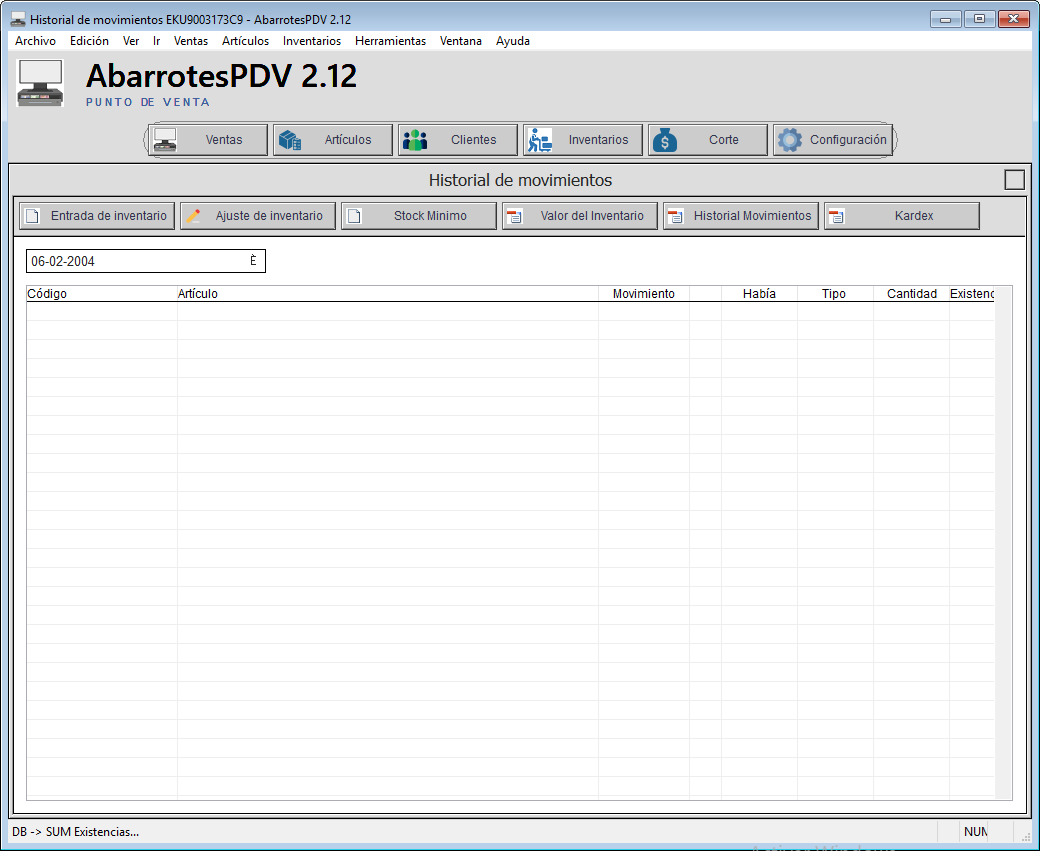Go to Ventas module button
The width and height of the screenshot is (1040, 851).
coord(208,140)
